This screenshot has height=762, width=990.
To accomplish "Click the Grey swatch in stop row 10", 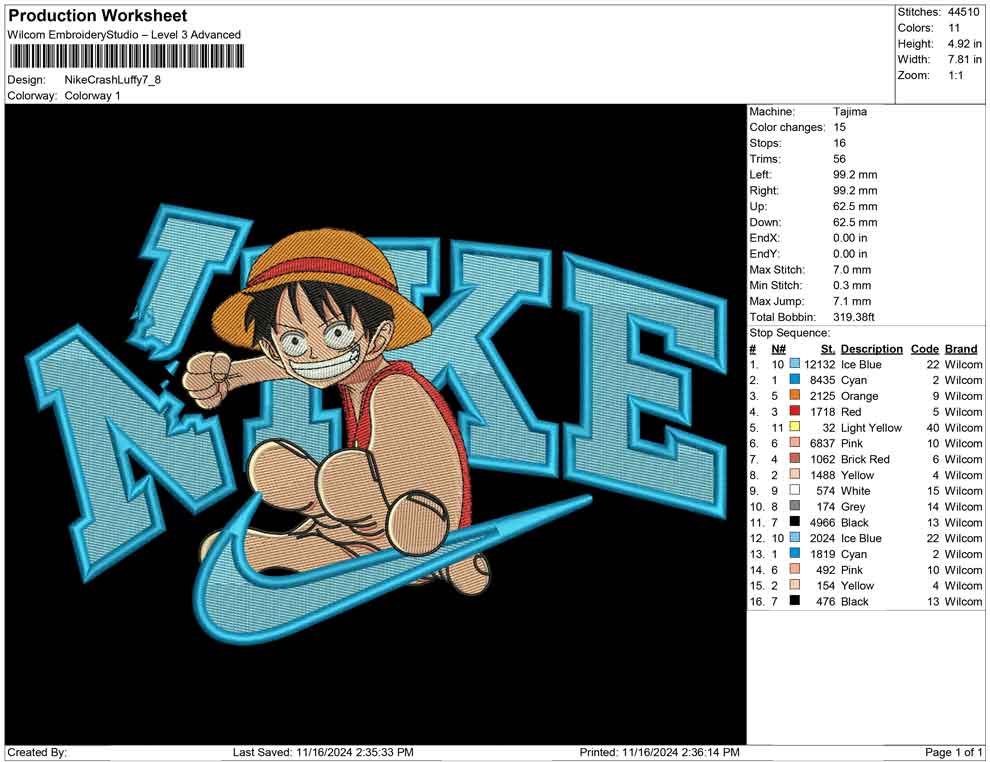I will (794, 506).
